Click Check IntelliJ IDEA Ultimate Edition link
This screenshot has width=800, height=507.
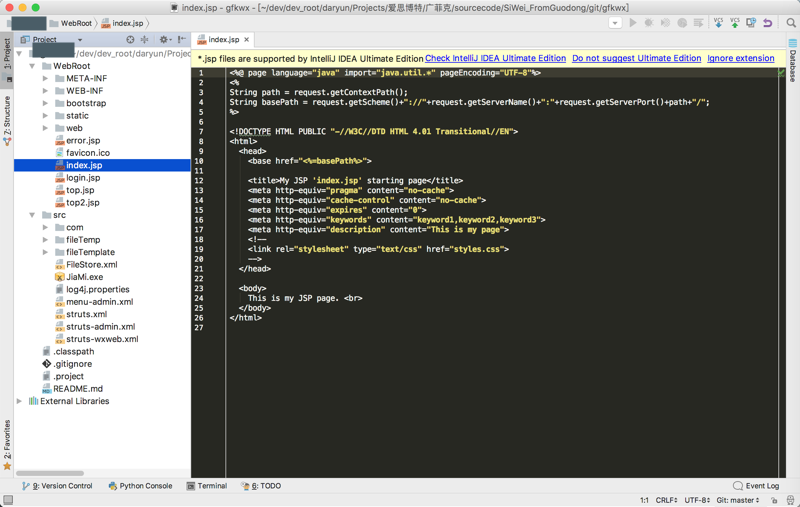click(495, 58)
